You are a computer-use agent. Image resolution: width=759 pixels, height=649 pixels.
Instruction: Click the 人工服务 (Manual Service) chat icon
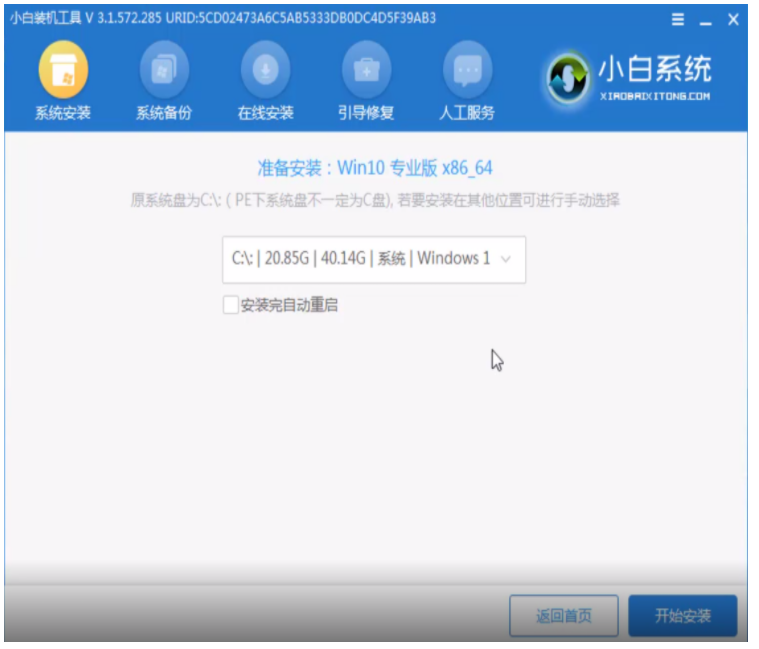pos(467,69)
